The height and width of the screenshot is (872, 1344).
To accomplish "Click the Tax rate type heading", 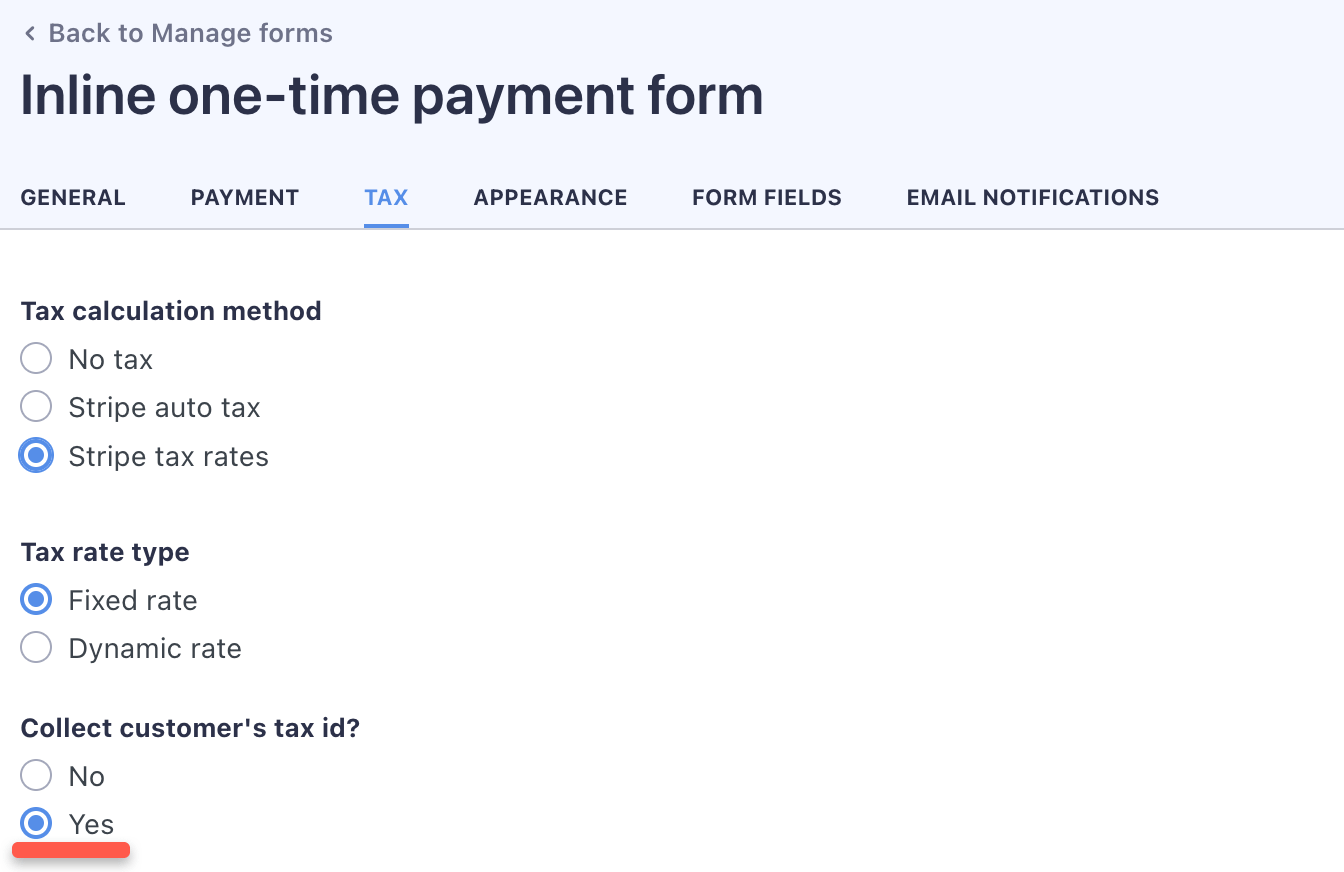I will [x=105, y=551].
